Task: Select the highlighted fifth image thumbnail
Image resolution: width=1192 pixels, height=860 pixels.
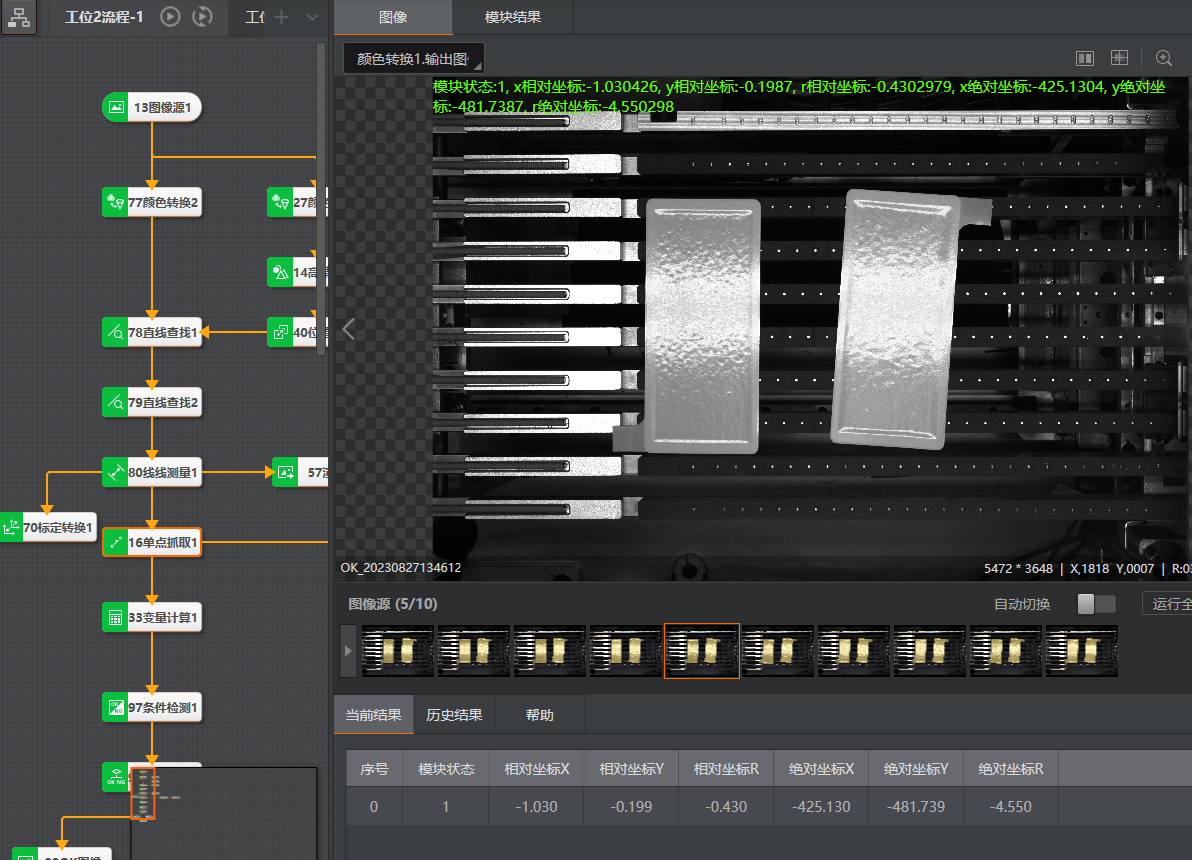Action: coord(702,651)
